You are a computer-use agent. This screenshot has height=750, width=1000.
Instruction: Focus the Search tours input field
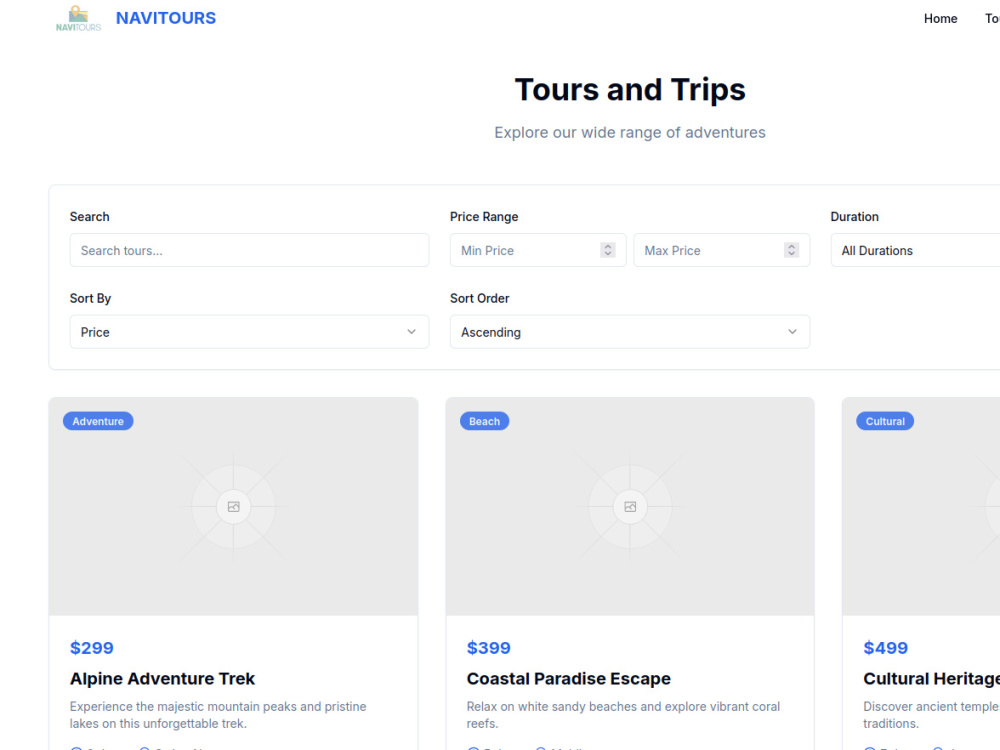point(249,250)
